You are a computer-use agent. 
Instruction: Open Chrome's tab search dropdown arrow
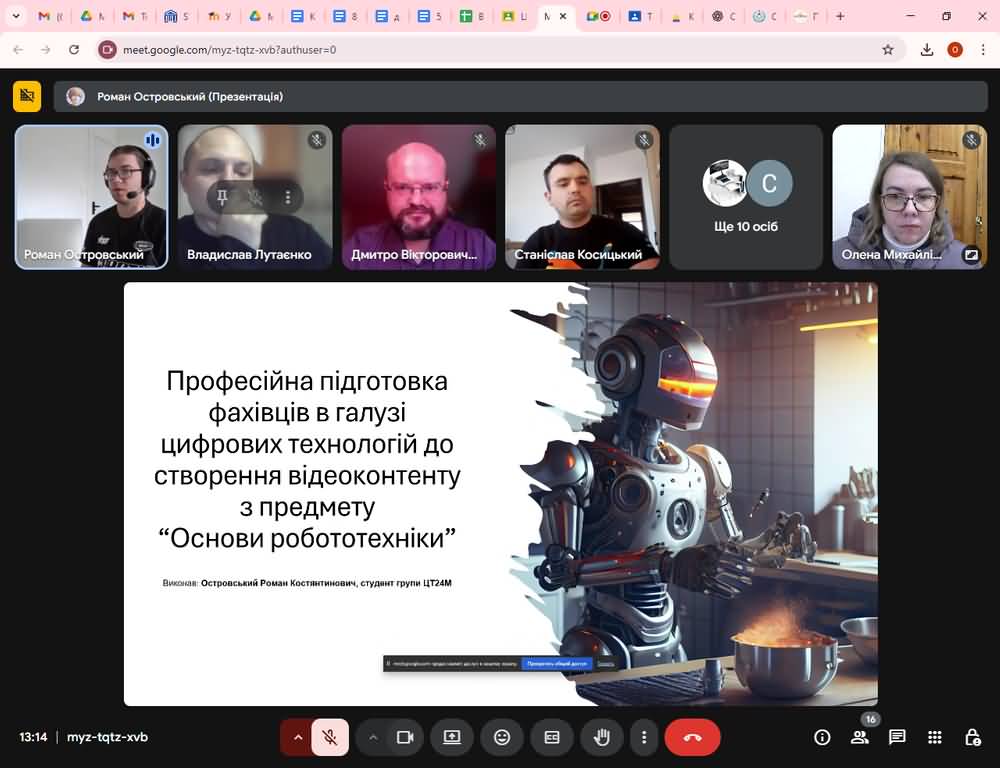(x=16, y=16)
